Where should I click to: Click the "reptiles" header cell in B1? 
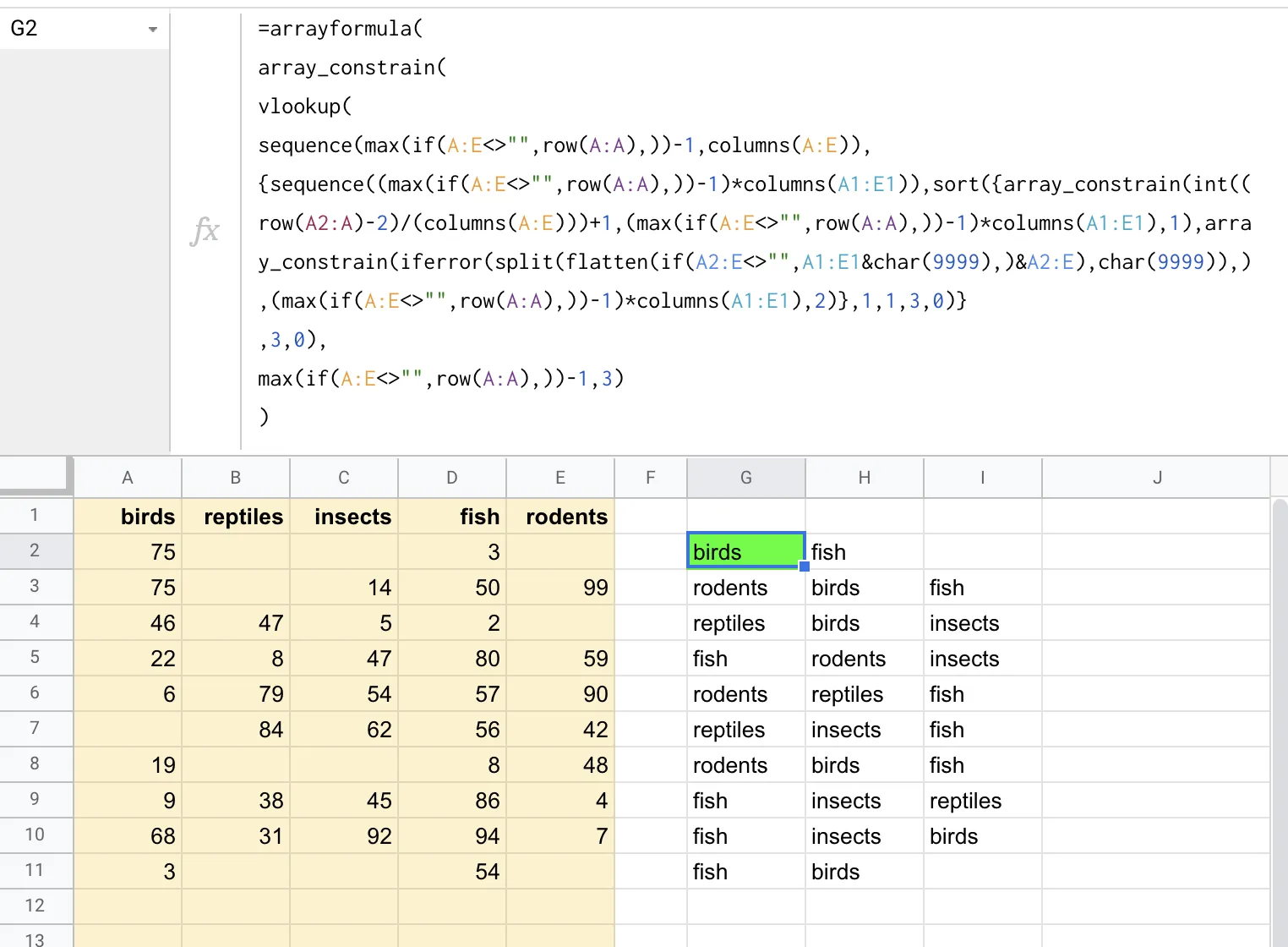tap(236, 516)
